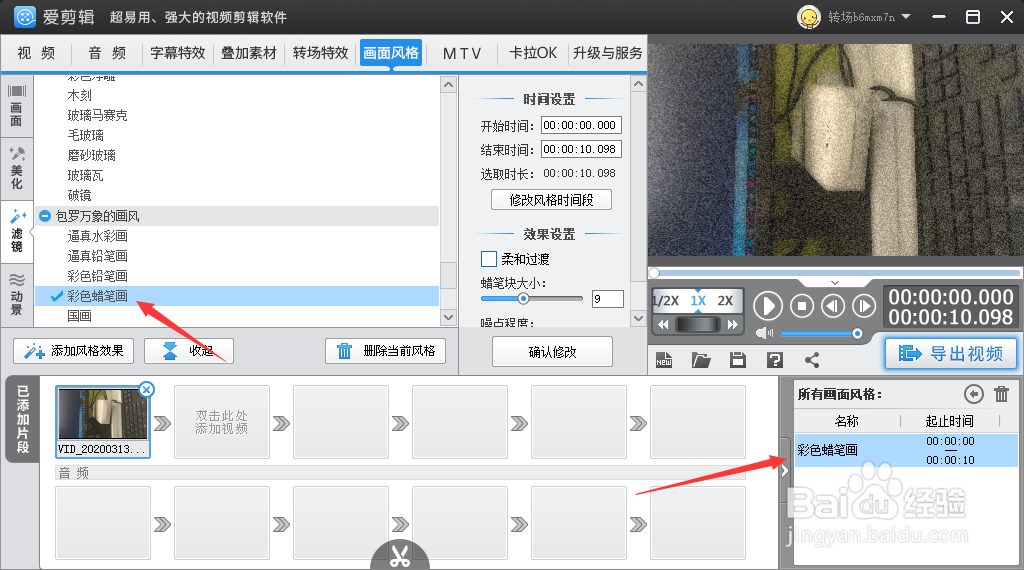Switch to the 视频 tab
This screenshot has width=1024, height=570.
36,53
